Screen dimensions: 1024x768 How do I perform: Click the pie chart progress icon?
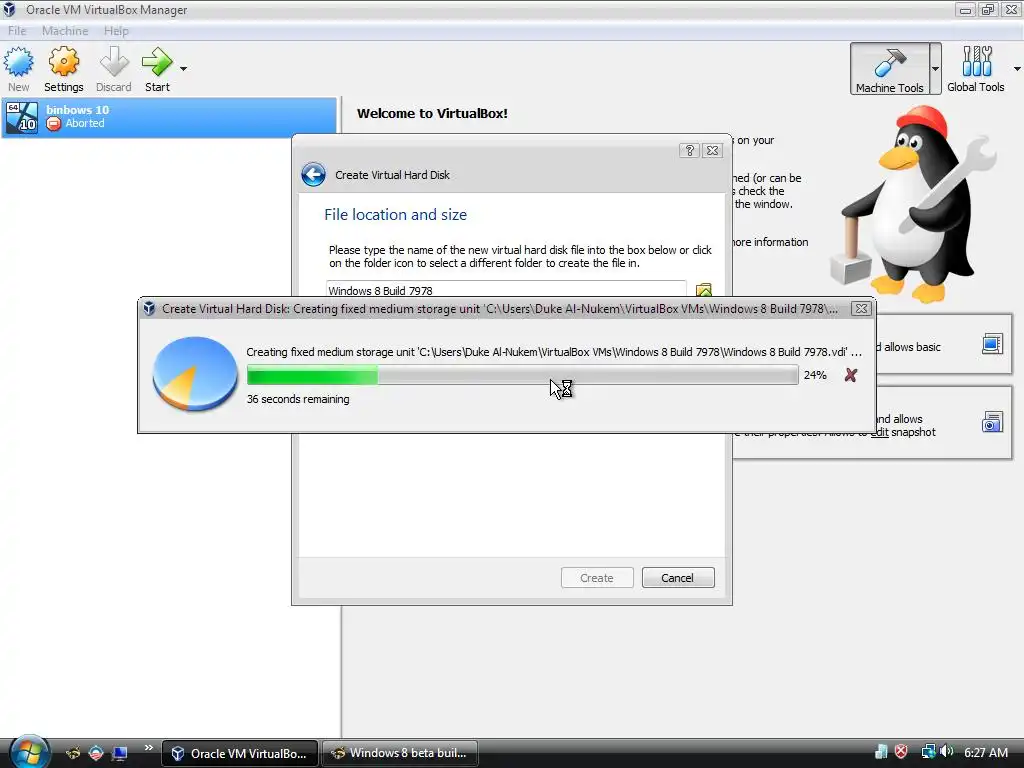click(195, 374)
